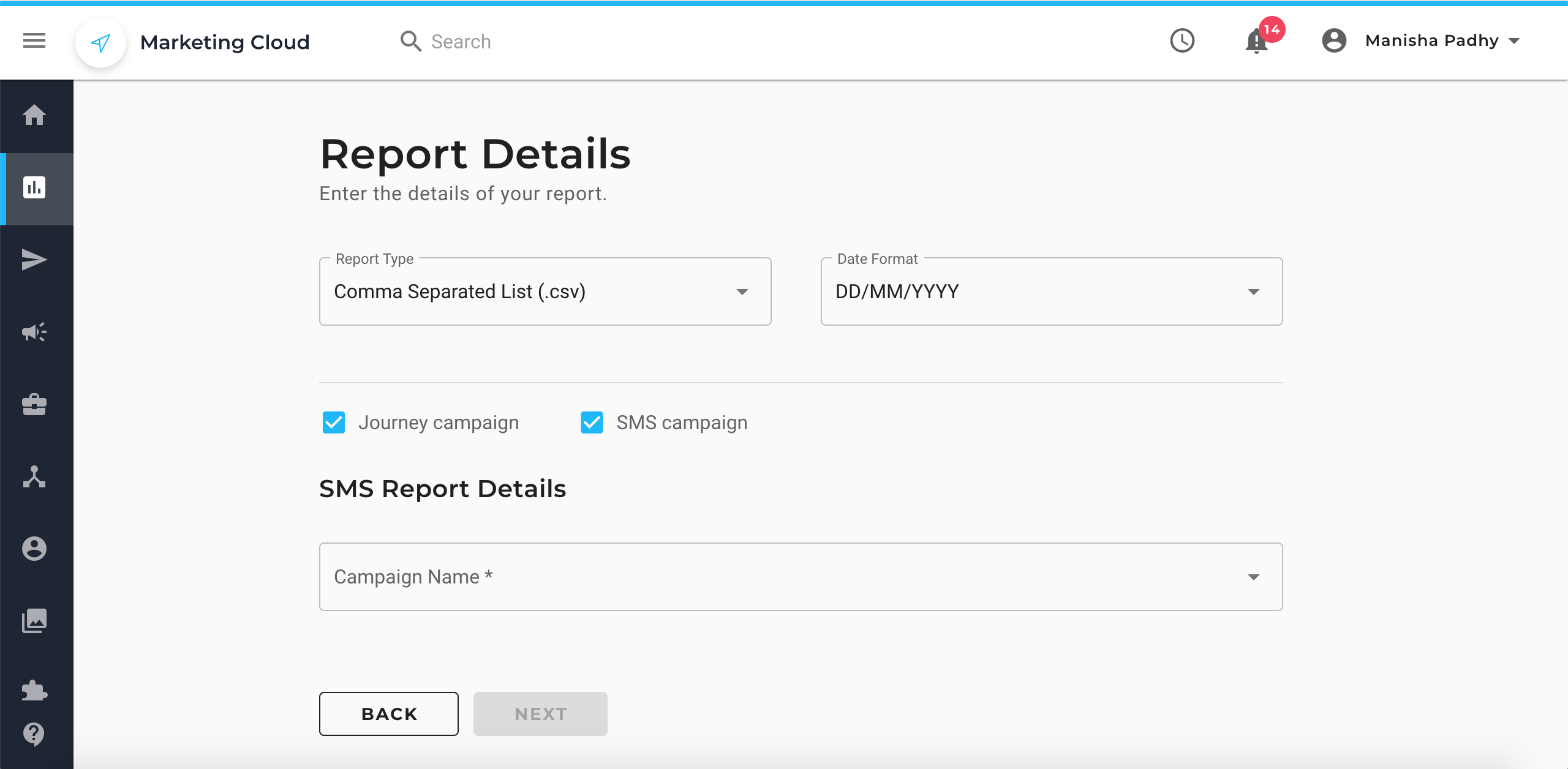This screenshot has height=769, width=1568.
Task: Open the puzzle-piece integrations sidebar icon
Action: click(34, 691)
